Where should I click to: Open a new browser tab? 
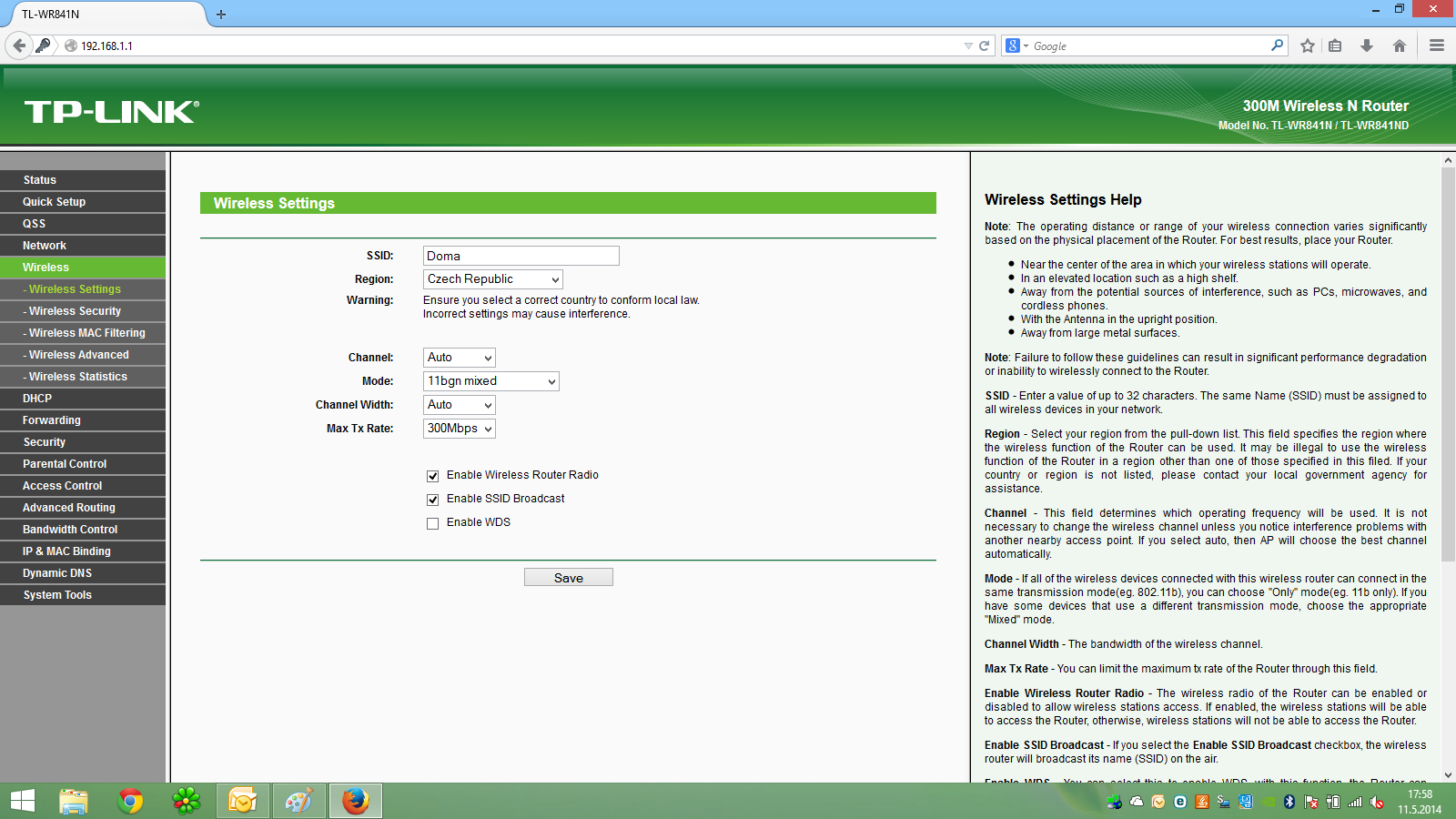221,15
